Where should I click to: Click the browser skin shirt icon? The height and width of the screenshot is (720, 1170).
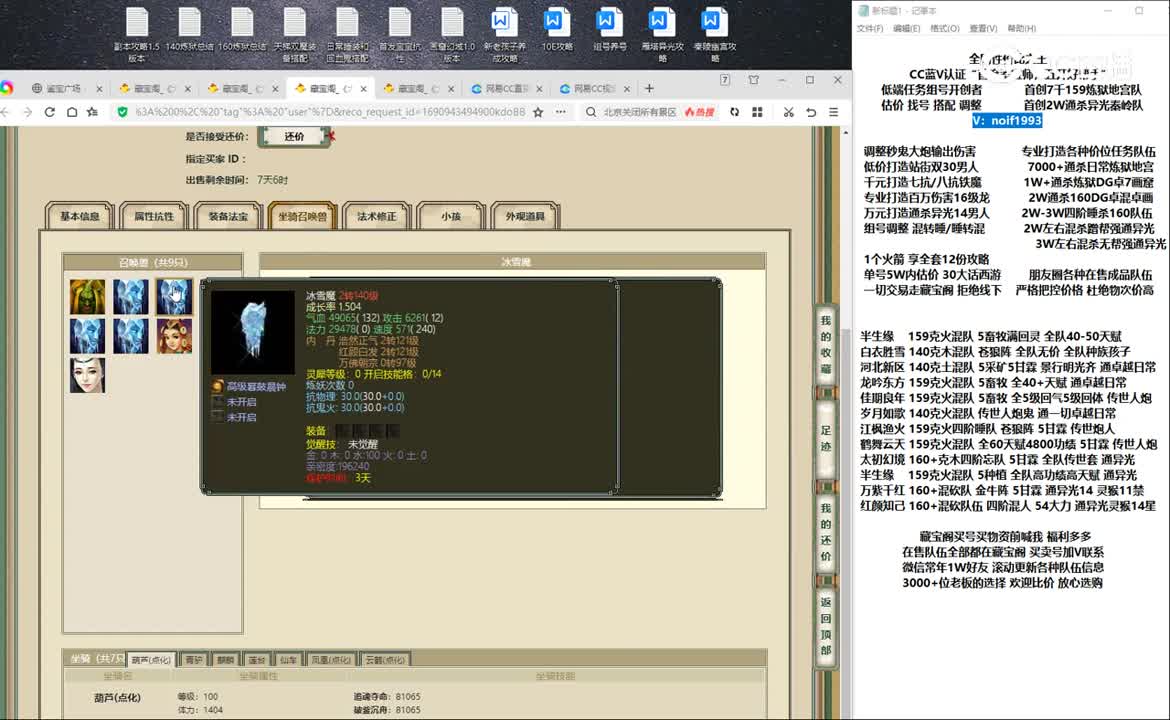pyautogui.click(x=754, y=80)
